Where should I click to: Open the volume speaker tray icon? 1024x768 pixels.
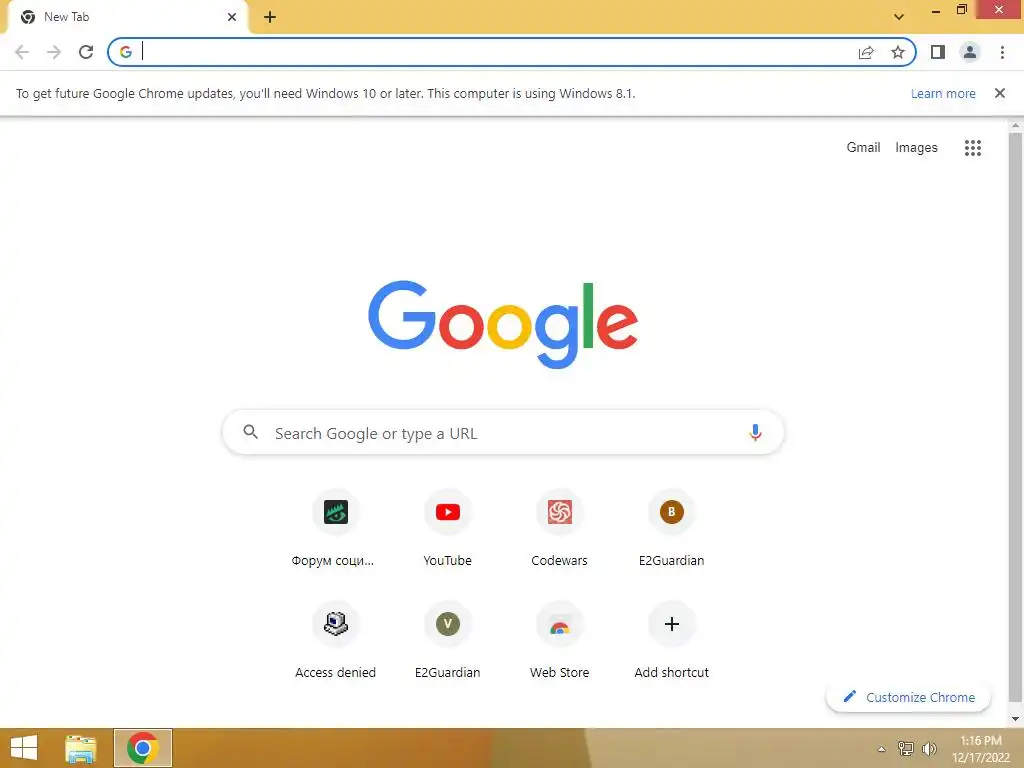[x=929, y=748]
